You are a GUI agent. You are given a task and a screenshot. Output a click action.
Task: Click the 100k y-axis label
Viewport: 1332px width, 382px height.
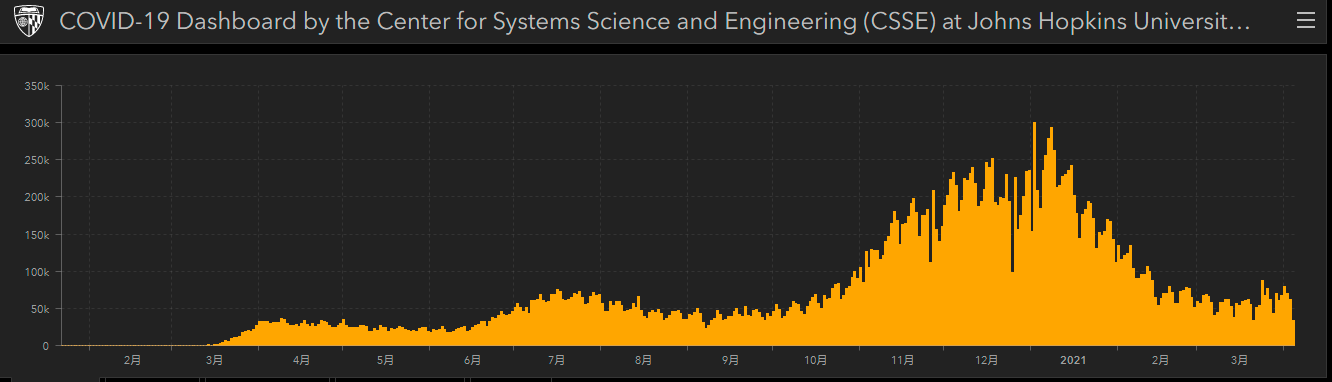tap(37, 272)
